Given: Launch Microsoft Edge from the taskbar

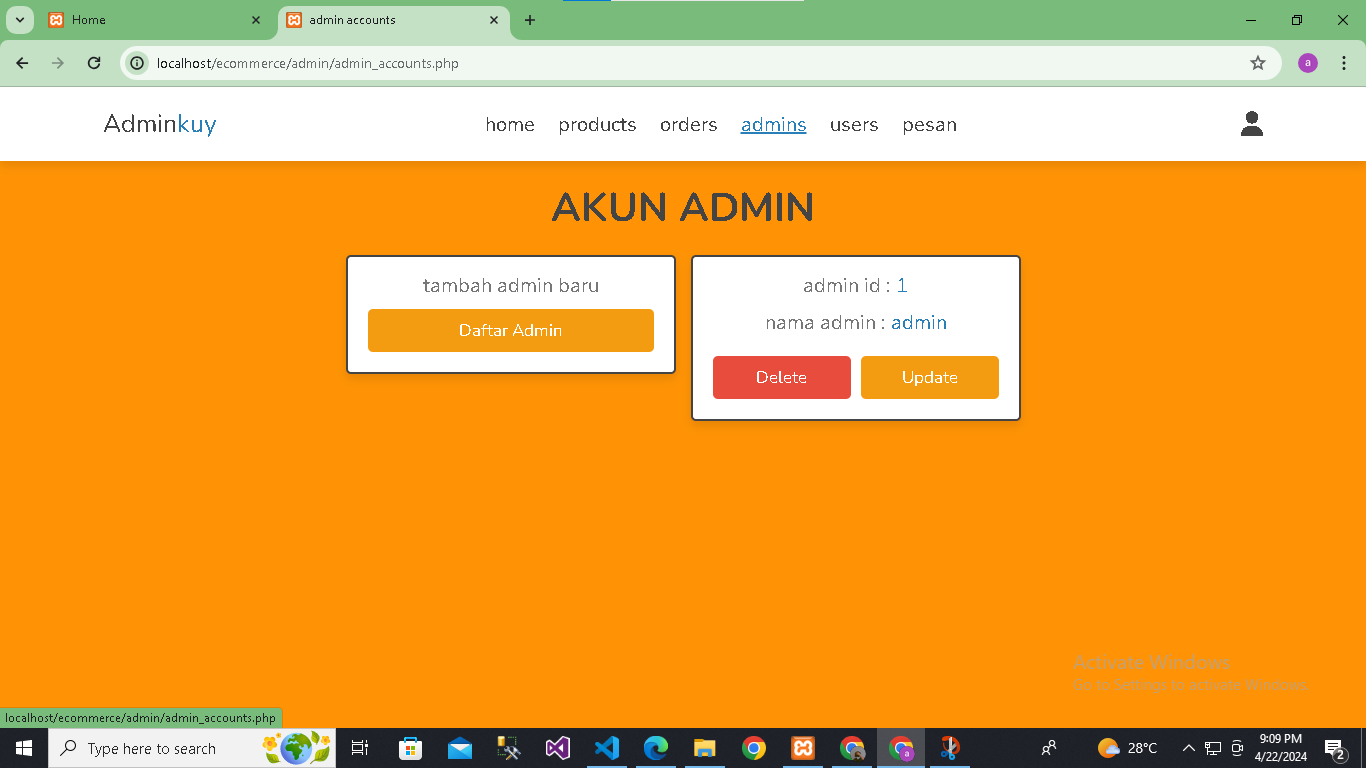Looking at the screenshot, I should (x=656, y=748).
